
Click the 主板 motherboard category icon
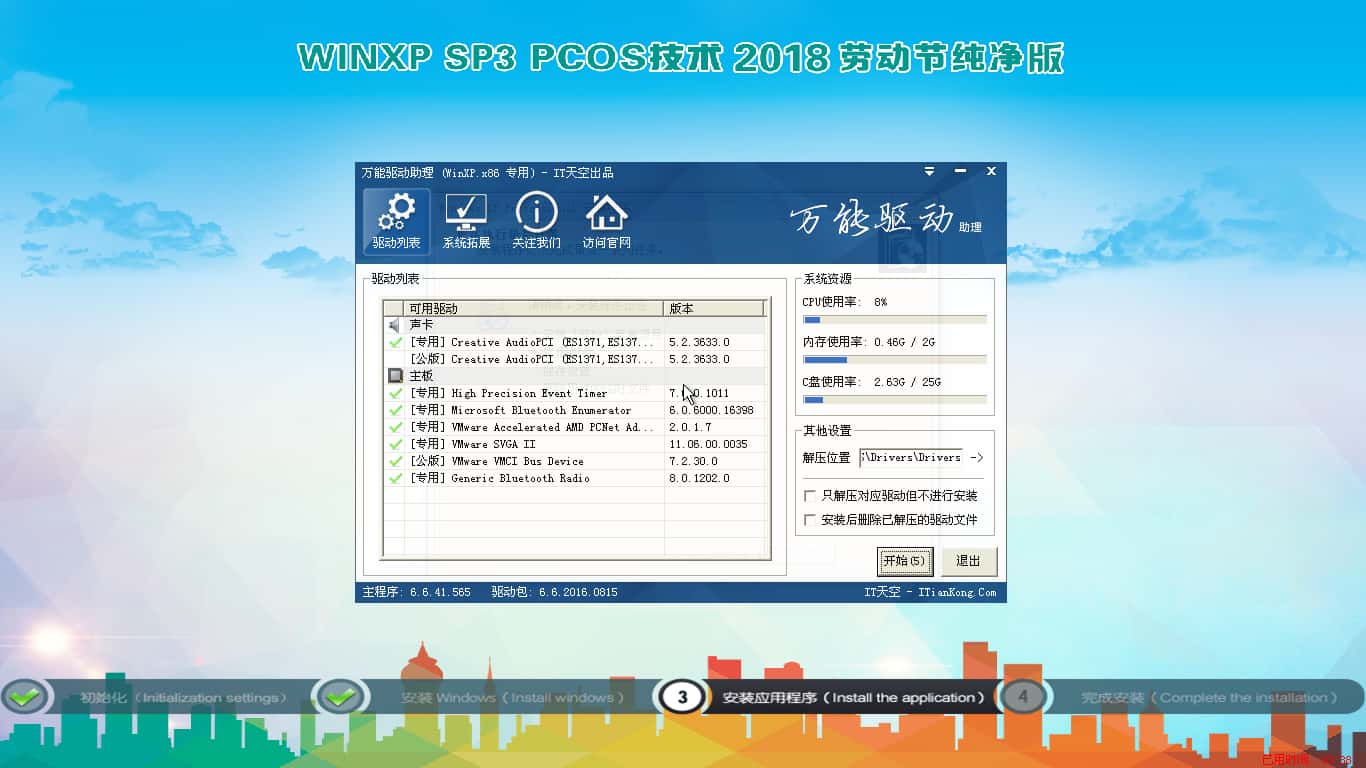click(395, 376)
